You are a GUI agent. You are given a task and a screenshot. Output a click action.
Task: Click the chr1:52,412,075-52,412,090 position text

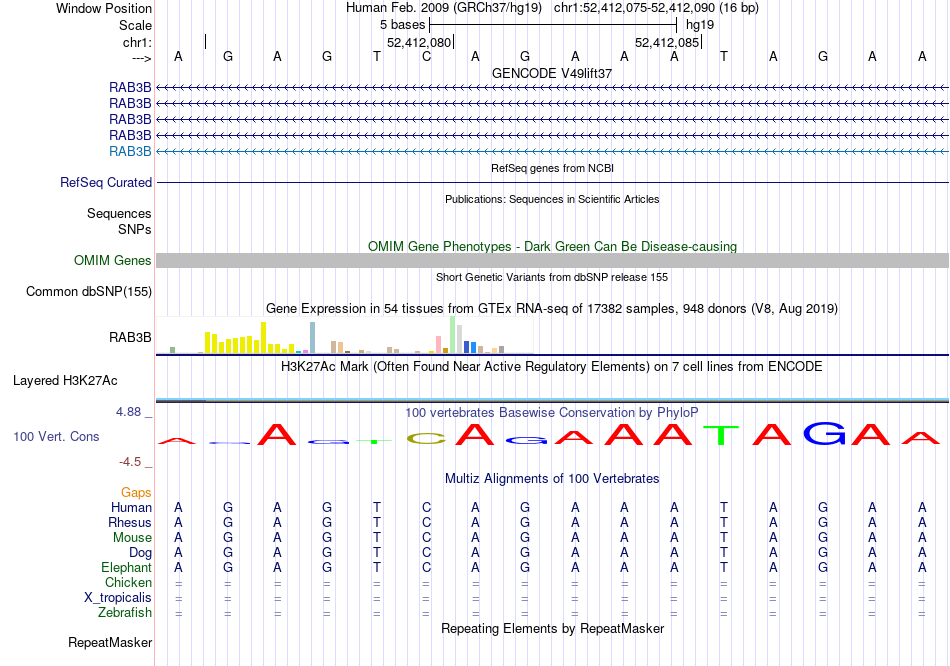point(634,8)
